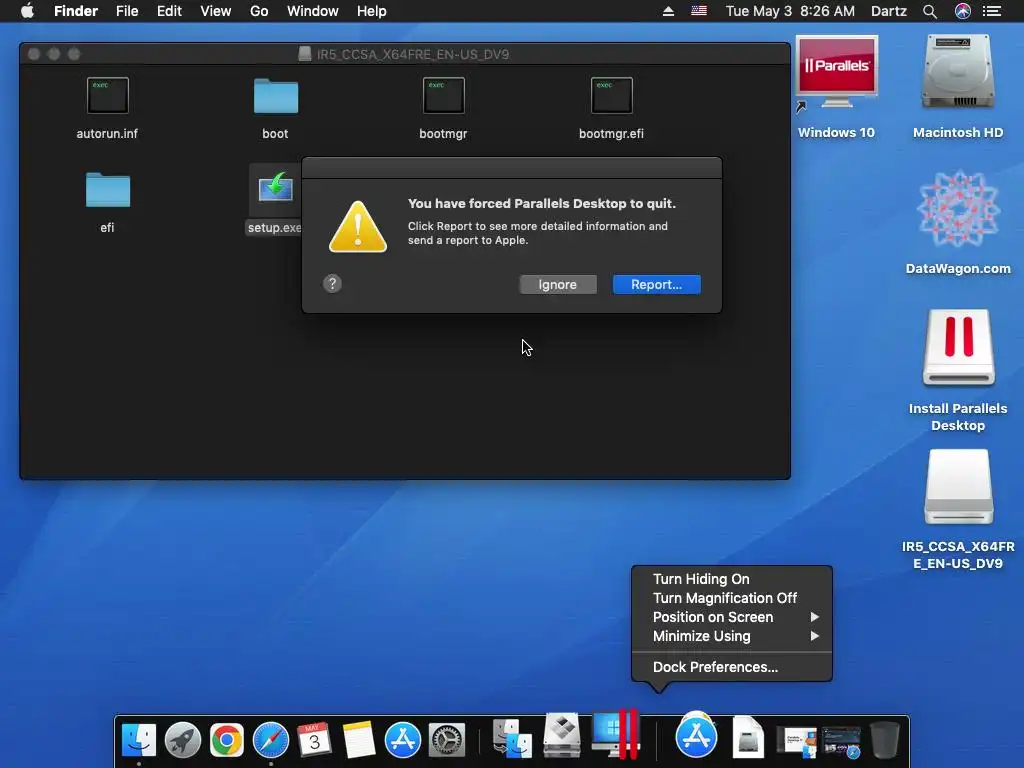The height and width of the screenshot is (768, 1024).
Task: Open Calendar from the Dock
Action: pos(315,741)
